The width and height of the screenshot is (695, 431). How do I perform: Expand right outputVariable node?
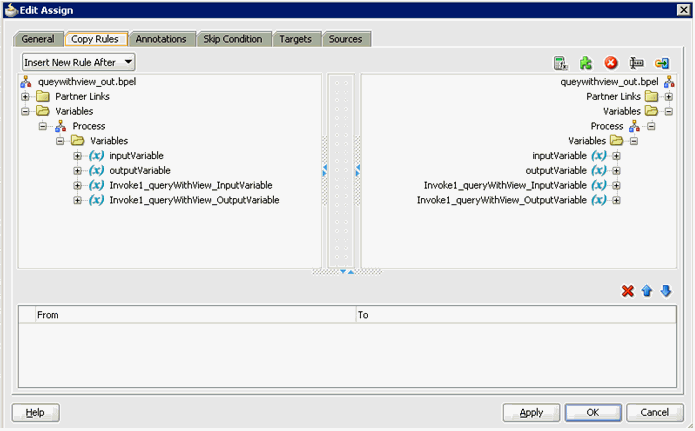point(617,171)
